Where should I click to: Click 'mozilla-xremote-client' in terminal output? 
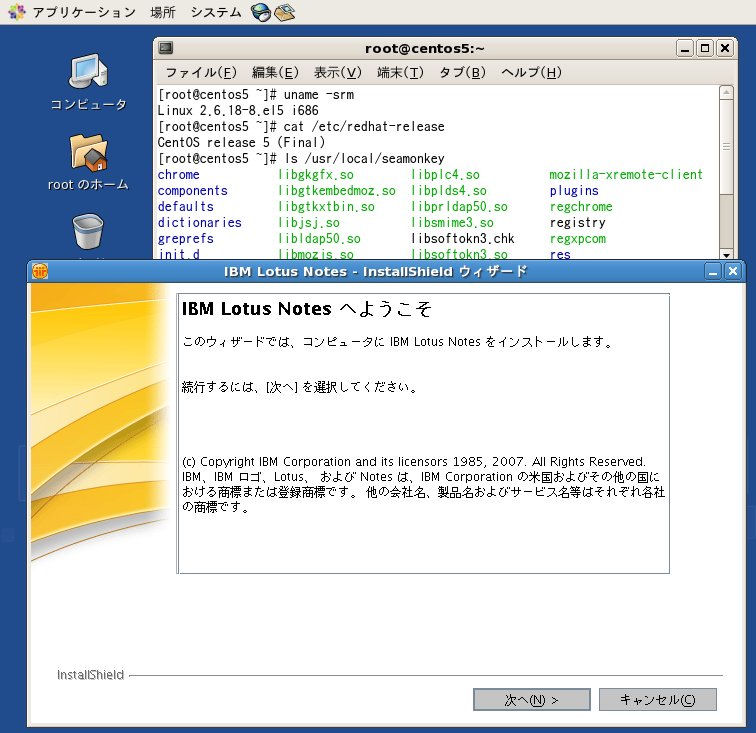point(626,175)
